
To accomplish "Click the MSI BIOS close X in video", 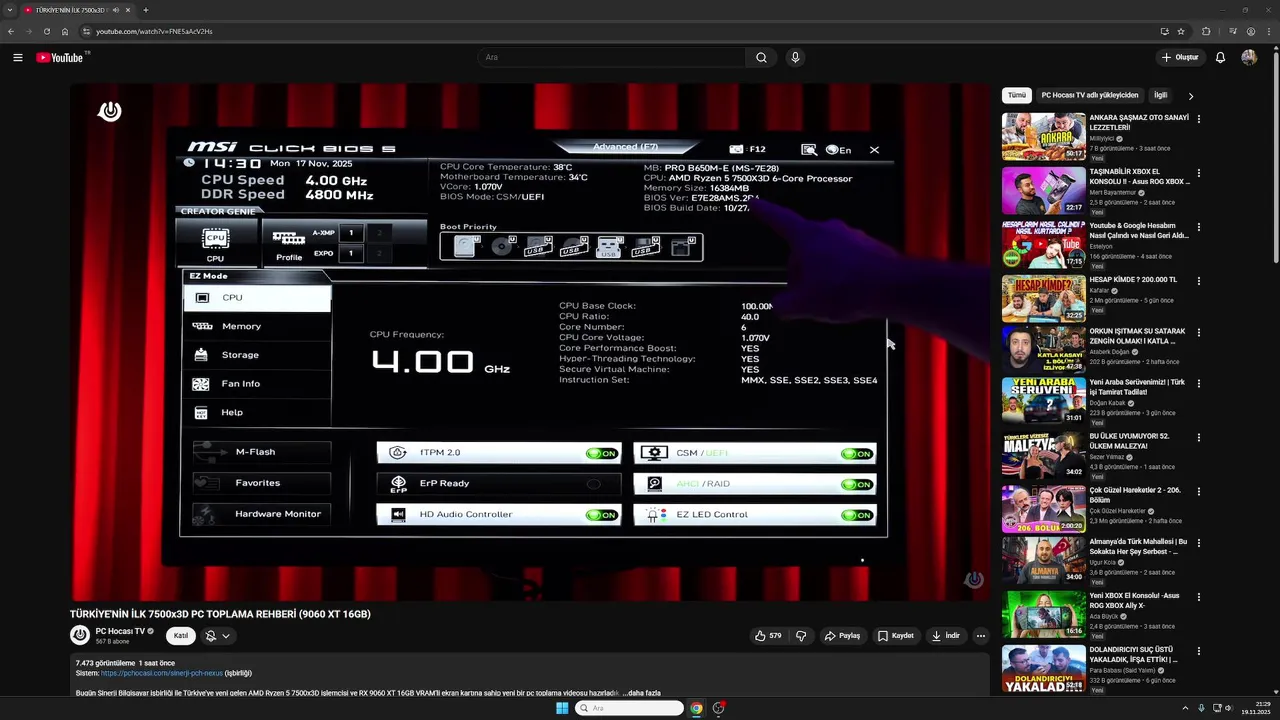I will point(874,150).
